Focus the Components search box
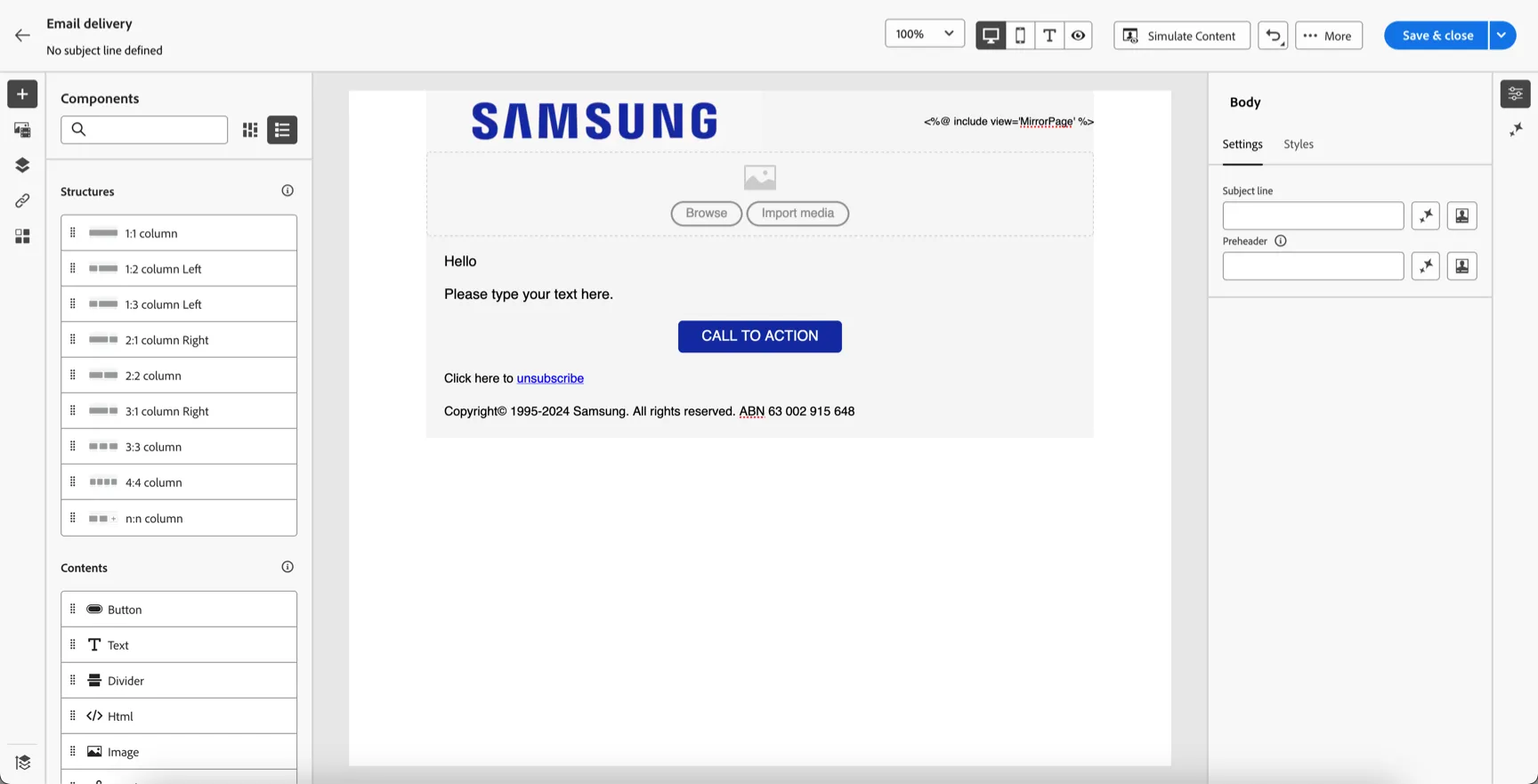Viewport: 1538px width, 784px height. (144, 130)
